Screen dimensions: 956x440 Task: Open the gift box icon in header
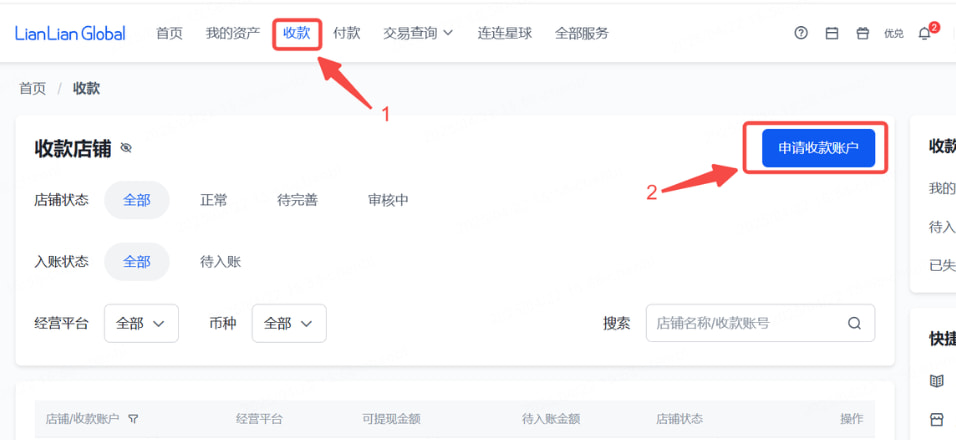click(x=863, y=34)
